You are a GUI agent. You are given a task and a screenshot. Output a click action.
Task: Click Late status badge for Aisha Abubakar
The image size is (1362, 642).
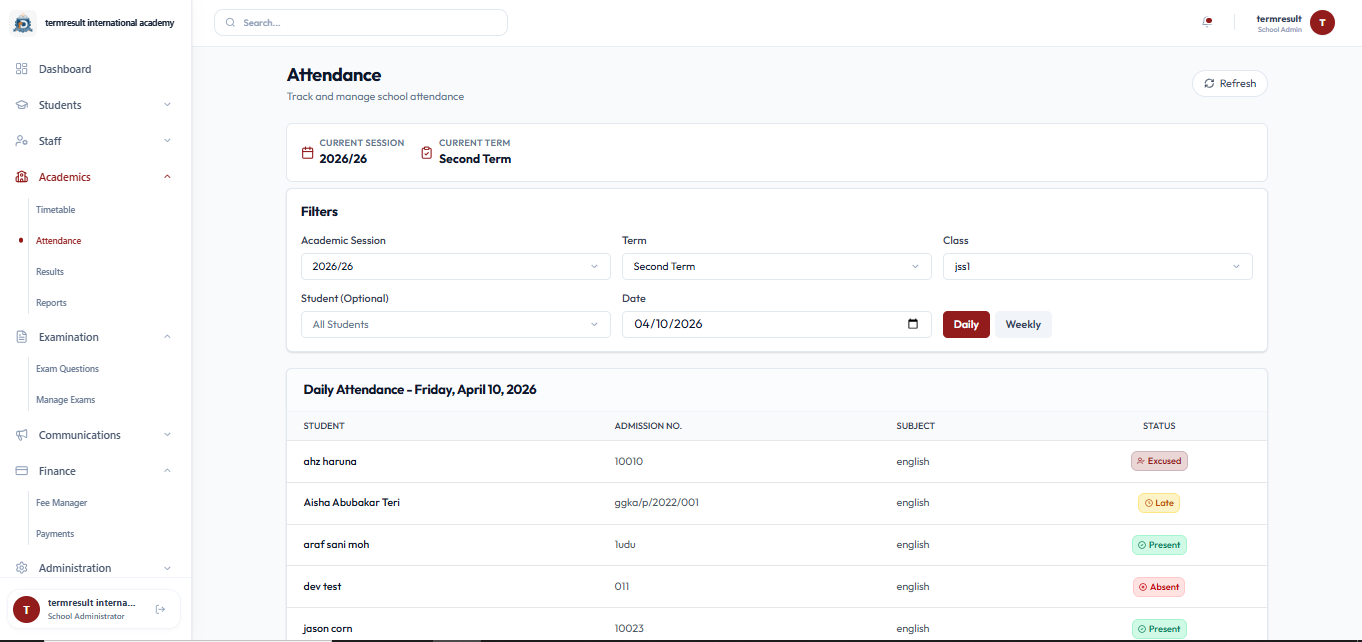1159,503
